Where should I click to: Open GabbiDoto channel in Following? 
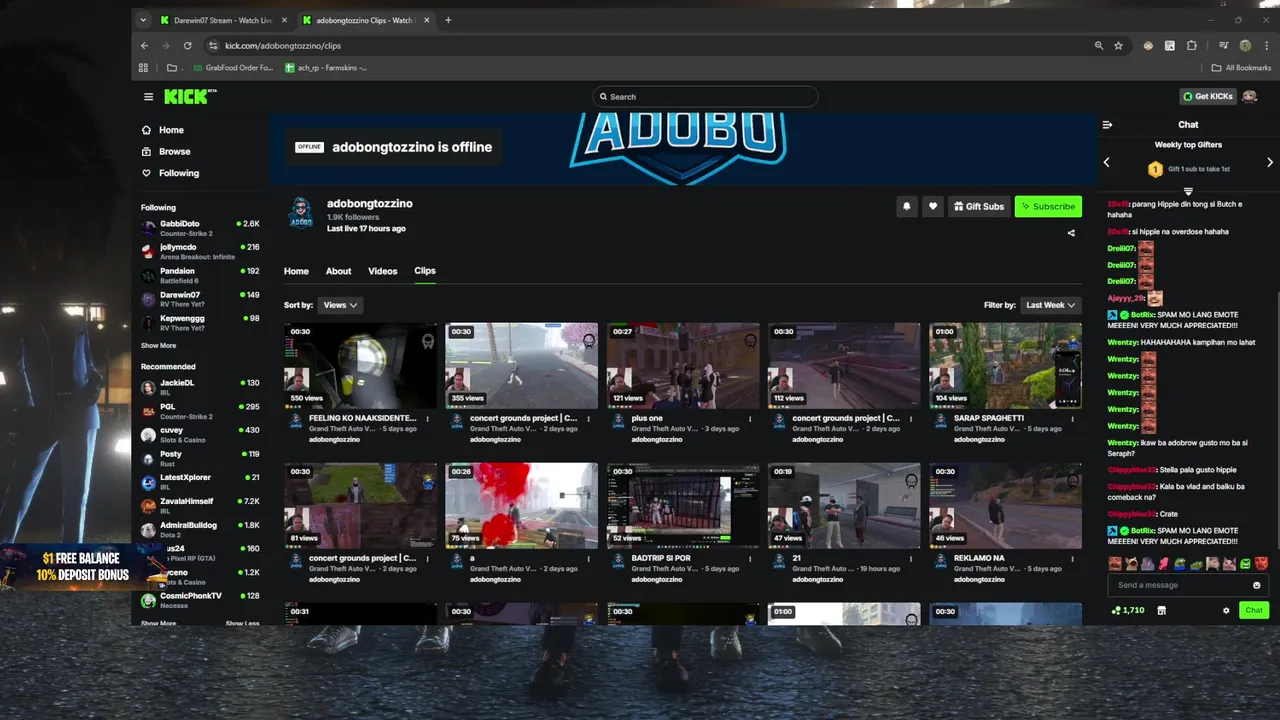[x=200, y=227]
